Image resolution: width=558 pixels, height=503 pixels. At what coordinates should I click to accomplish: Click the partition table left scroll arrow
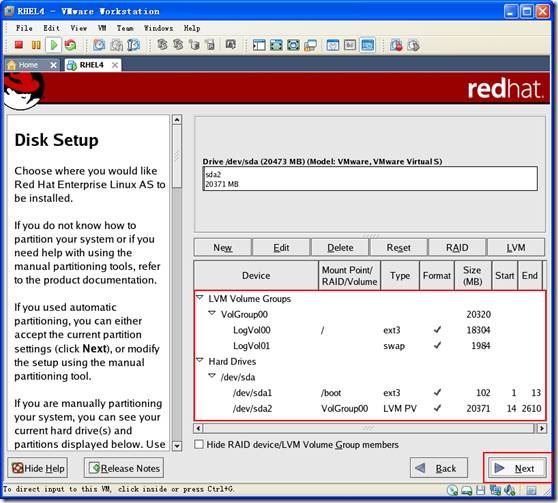(198, 428)
